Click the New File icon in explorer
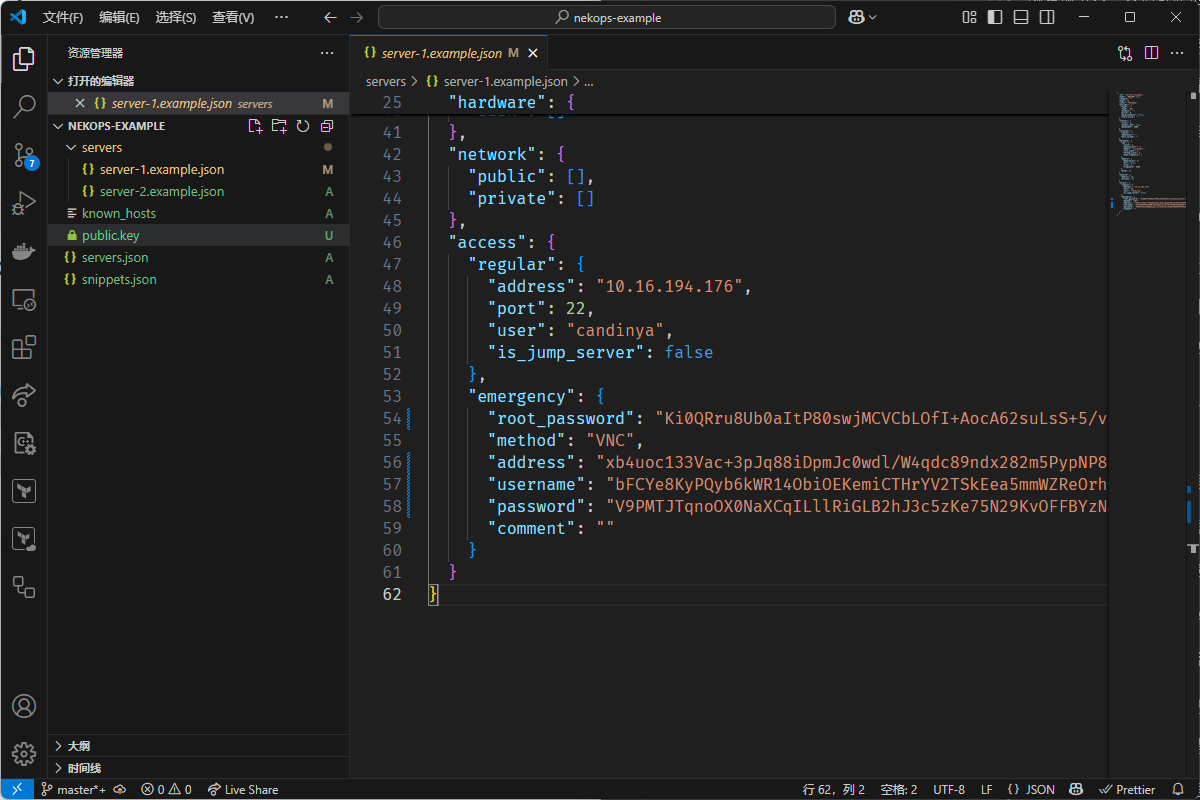This screenshot has height=800, width=1200. (255, 126)
